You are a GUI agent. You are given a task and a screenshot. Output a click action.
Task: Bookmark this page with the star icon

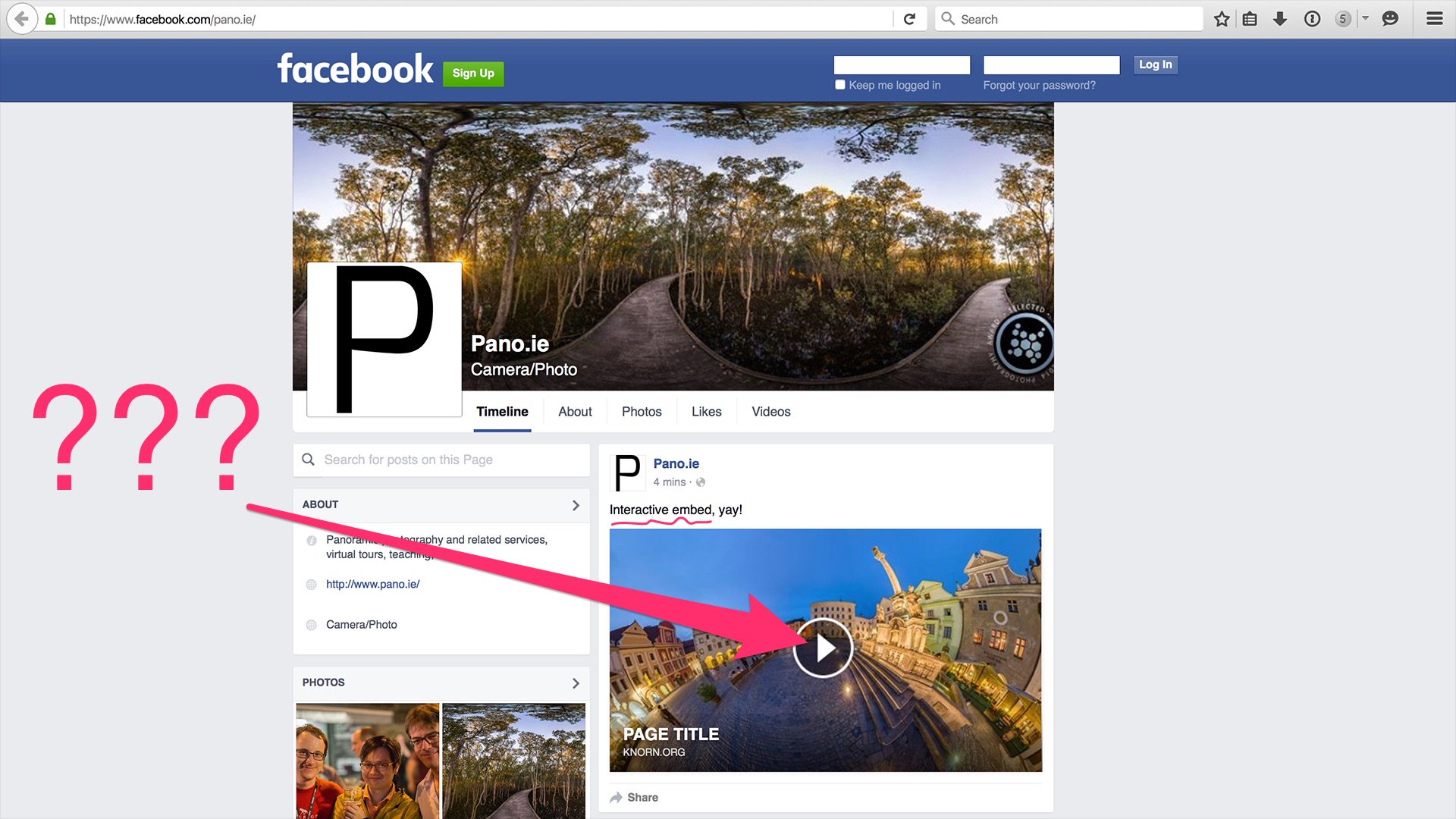pos(1221,19)
